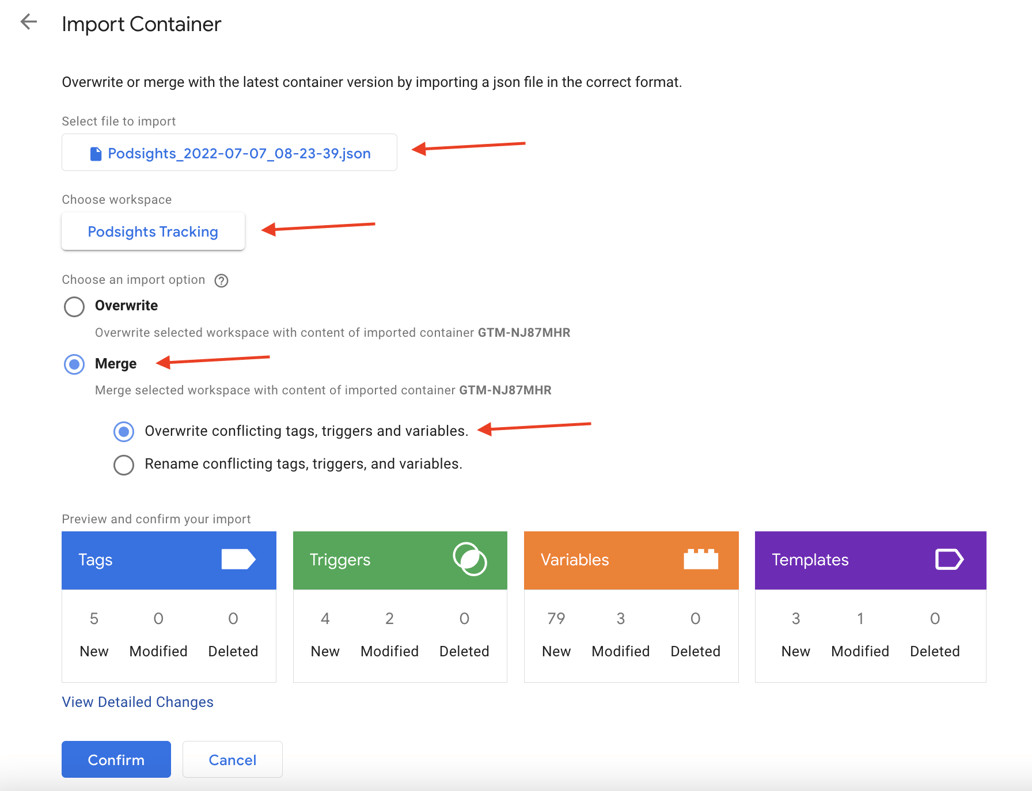Click Variables Modified count 3
The image size is (1032, 791).
[x=621, y=619]
